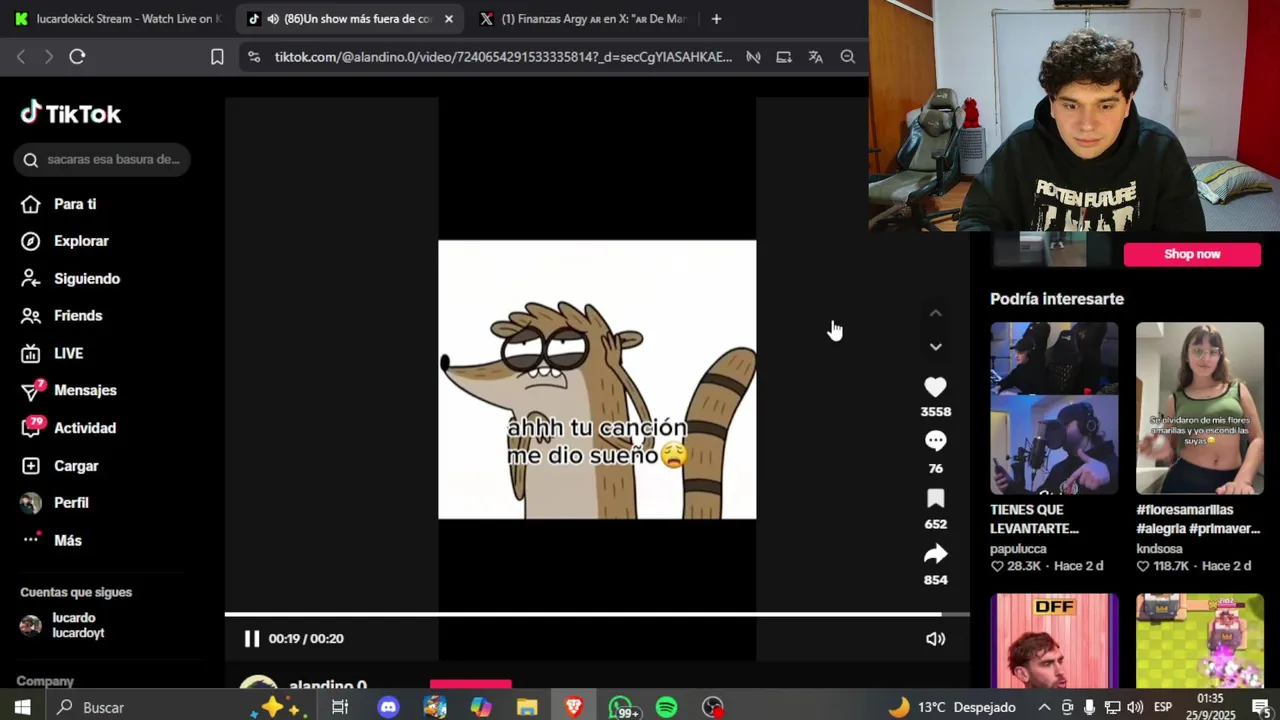Click the TikTok search box
This screenshot has height=720, width=1280.
(x=102, y=160)
